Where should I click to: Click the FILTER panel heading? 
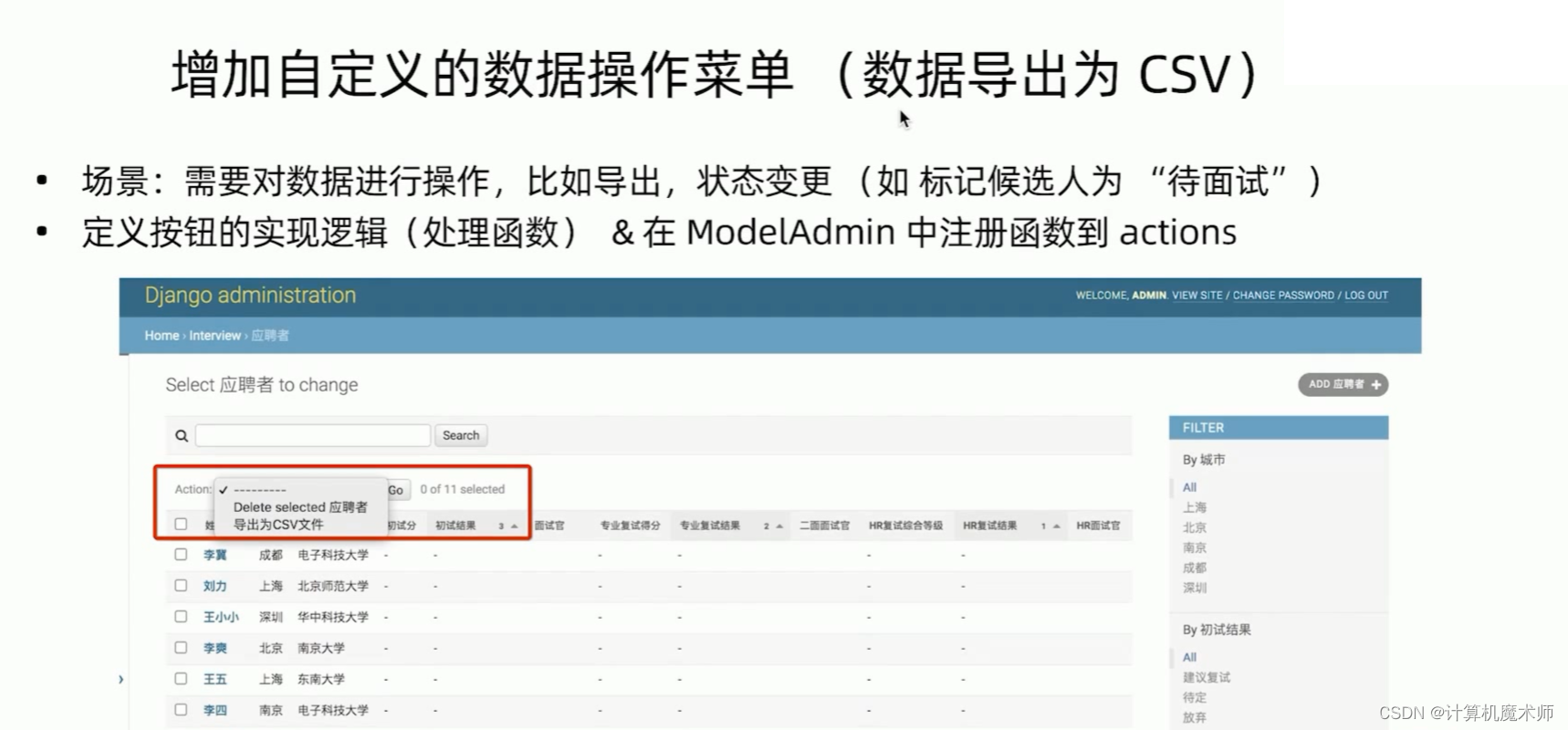point(1279,428)
